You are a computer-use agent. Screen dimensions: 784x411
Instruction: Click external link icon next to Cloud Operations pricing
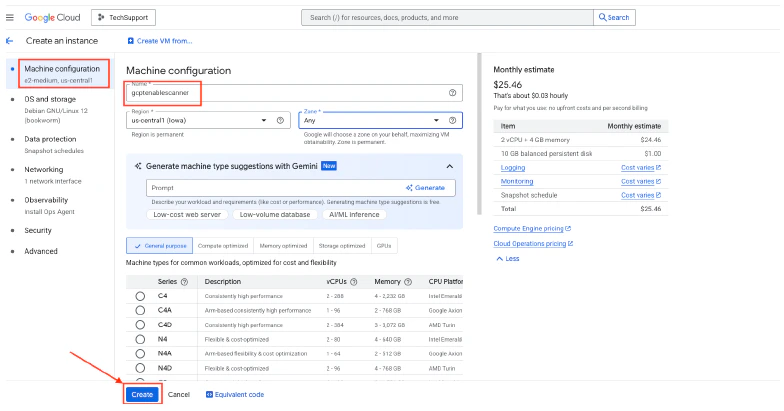coord(570,244)
